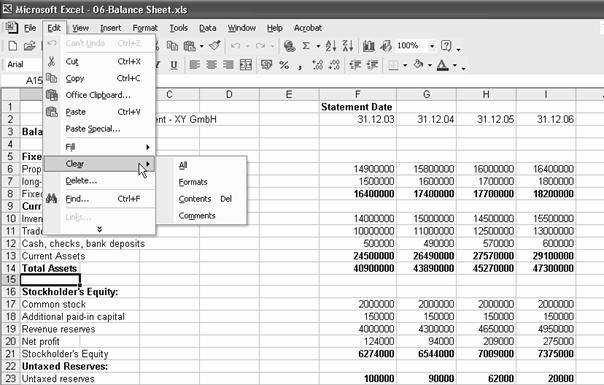Click the Currency style icon

(x=266, y=65)
